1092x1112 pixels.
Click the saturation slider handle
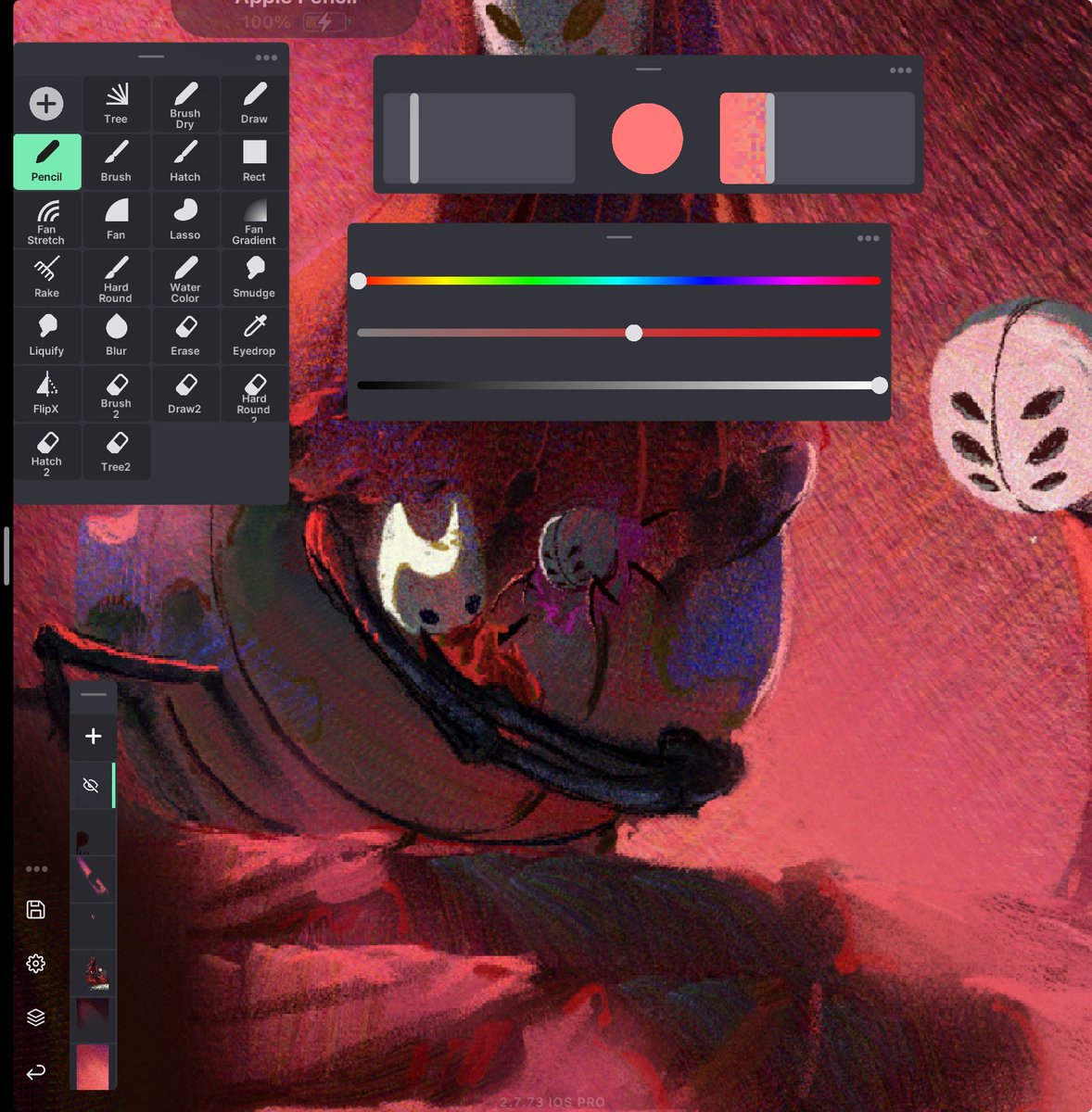[633, 333]
